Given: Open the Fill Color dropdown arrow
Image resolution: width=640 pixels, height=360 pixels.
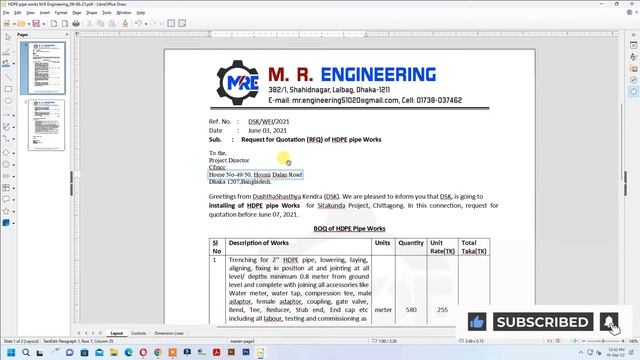Looking at the screenshot, I should tap(13, 64).
